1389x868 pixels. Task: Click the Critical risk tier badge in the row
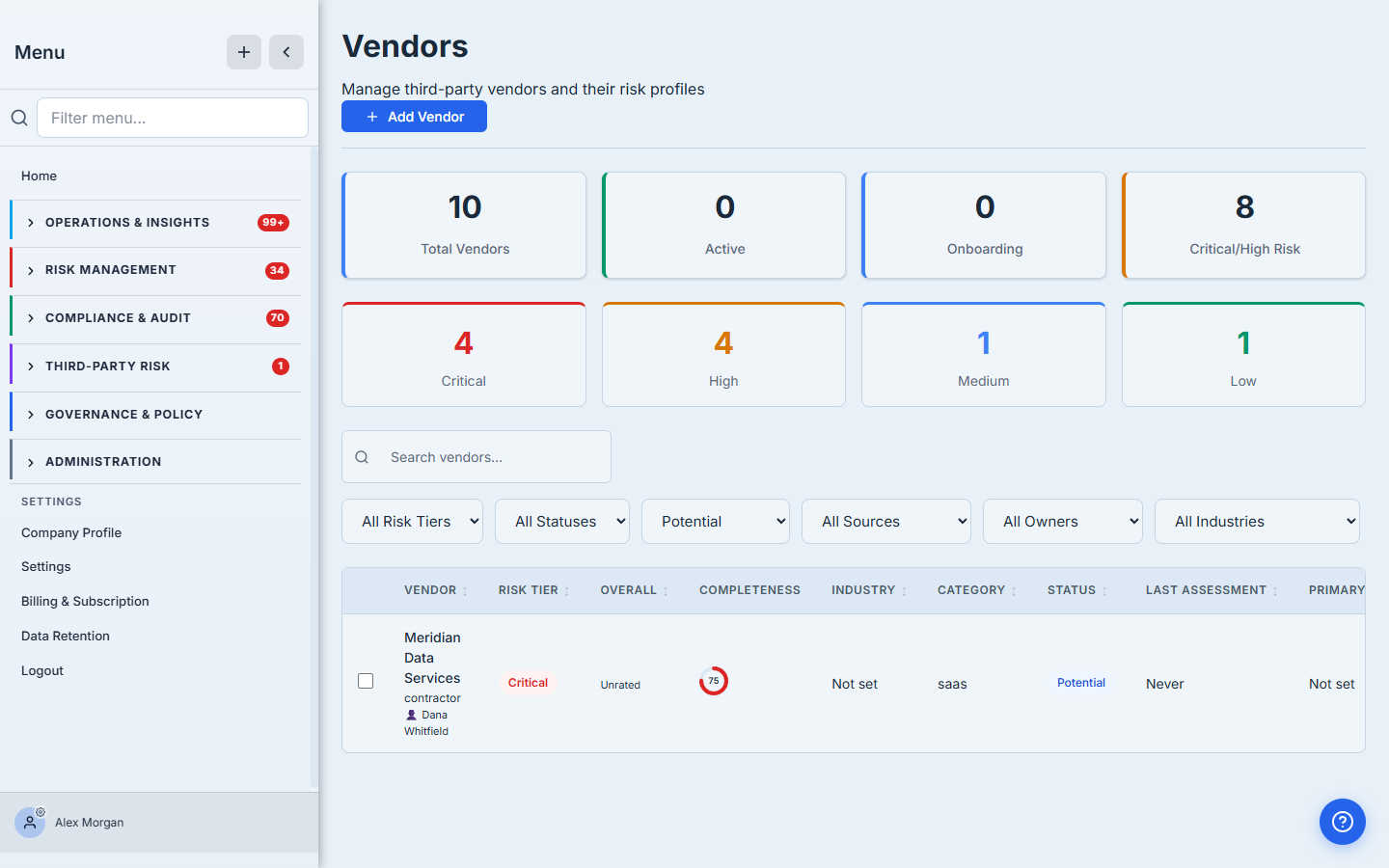[528, 683]
